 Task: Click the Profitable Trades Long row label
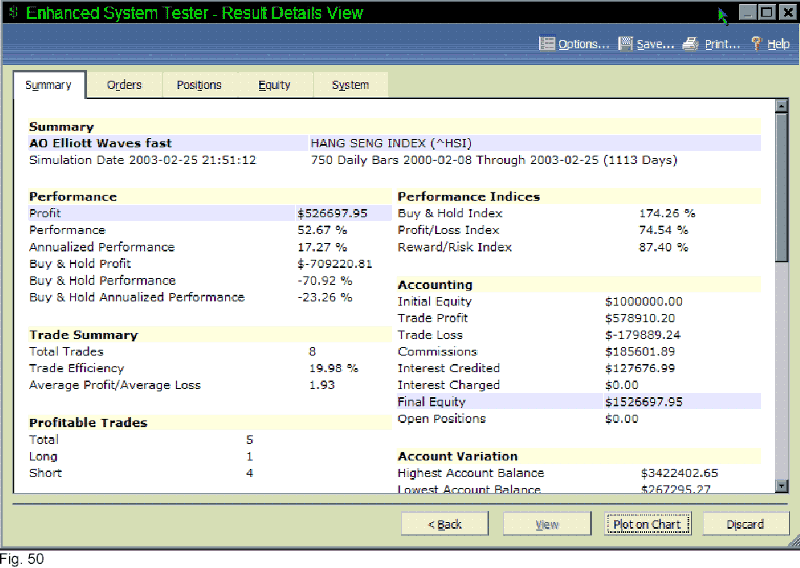(x=43, y=457)
